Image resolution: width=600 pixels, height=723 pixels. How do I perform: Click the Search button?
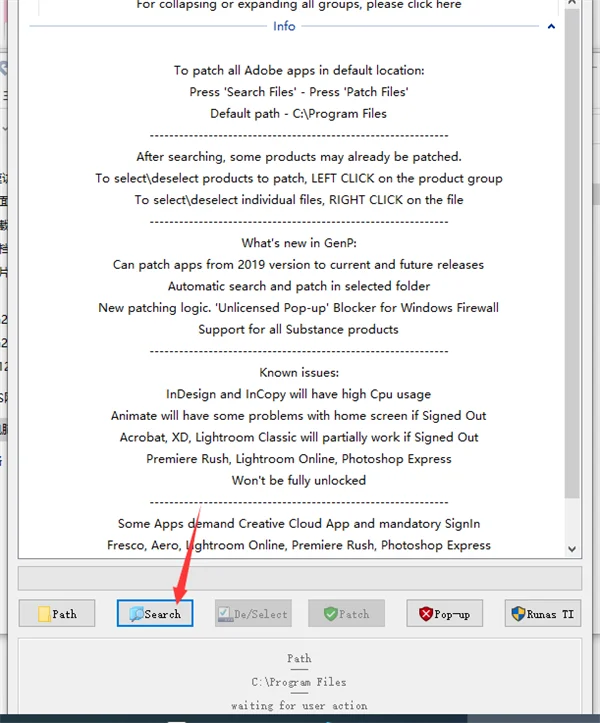(x=155, y=613)
